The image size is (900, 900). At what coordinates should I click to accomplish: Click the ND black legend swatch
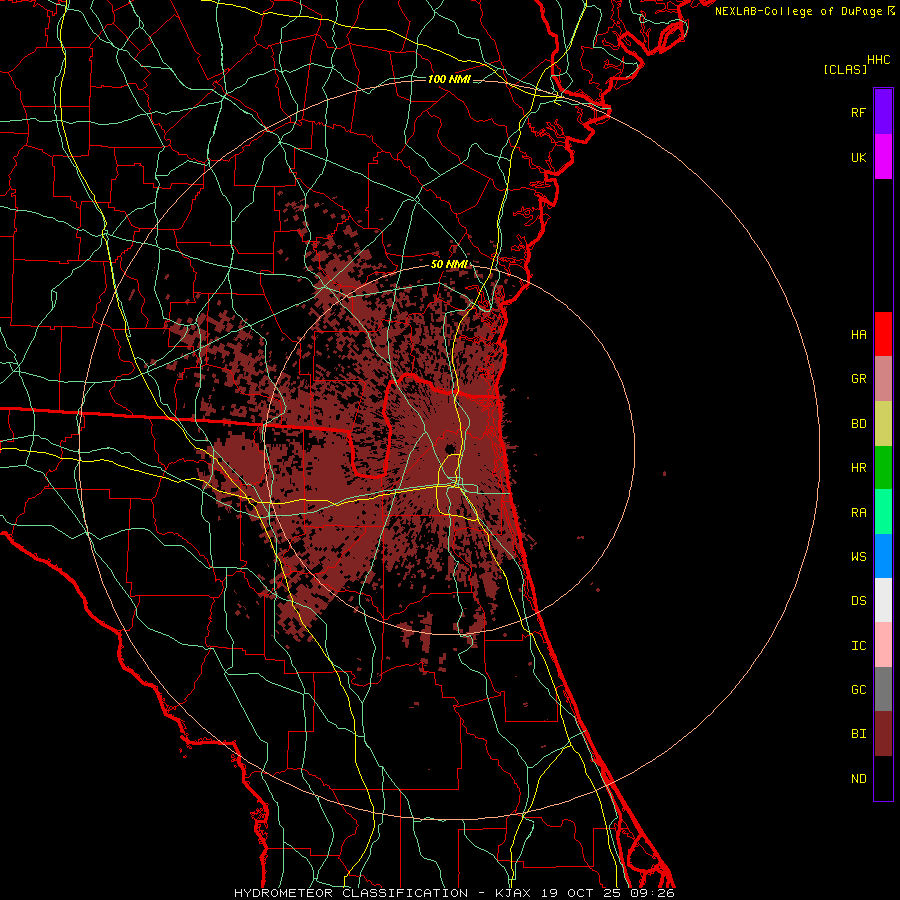pos(883,778)
